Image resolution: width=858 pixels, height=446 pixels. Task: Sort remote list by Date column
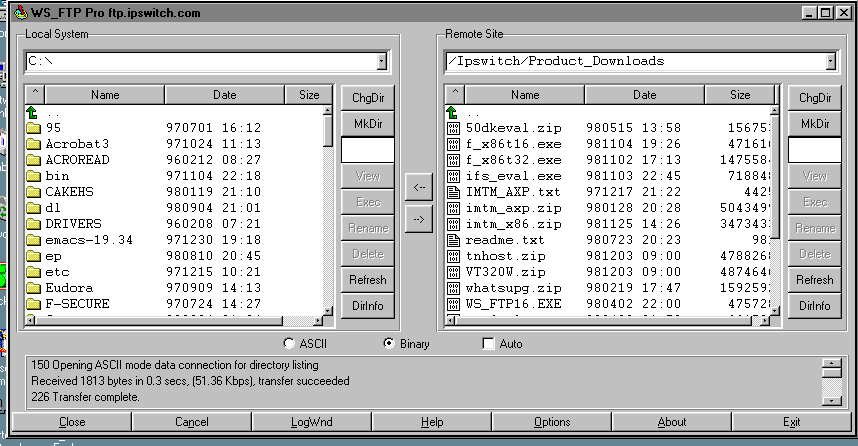pos(645,95)
